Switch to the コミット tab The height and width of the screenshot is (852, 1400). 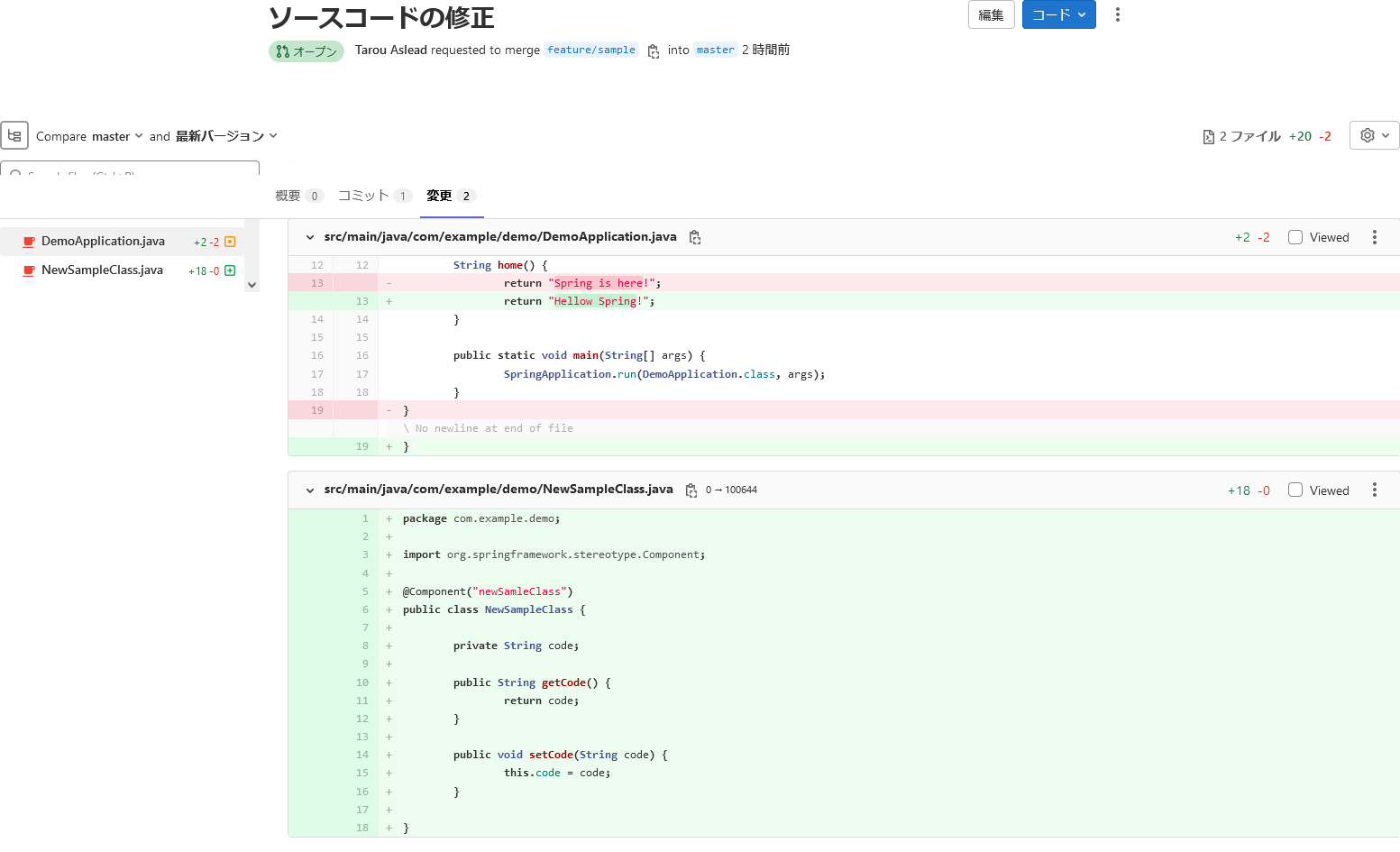[373, 196]
